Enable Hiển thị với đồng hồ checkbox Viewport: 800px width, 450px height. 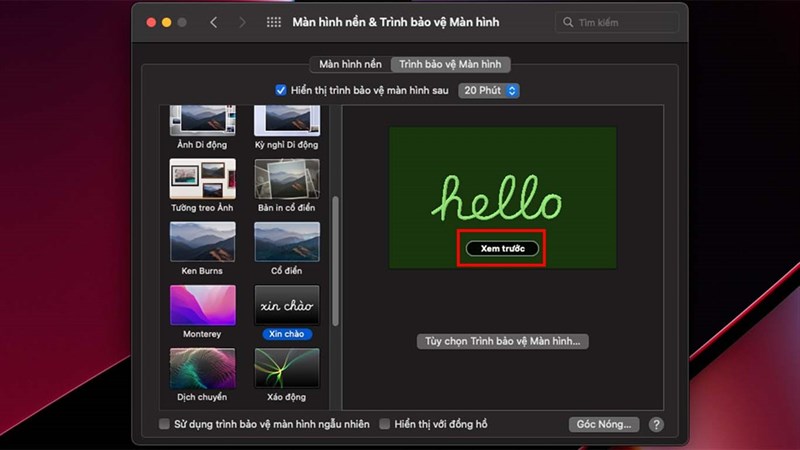(x=385, y=424)
